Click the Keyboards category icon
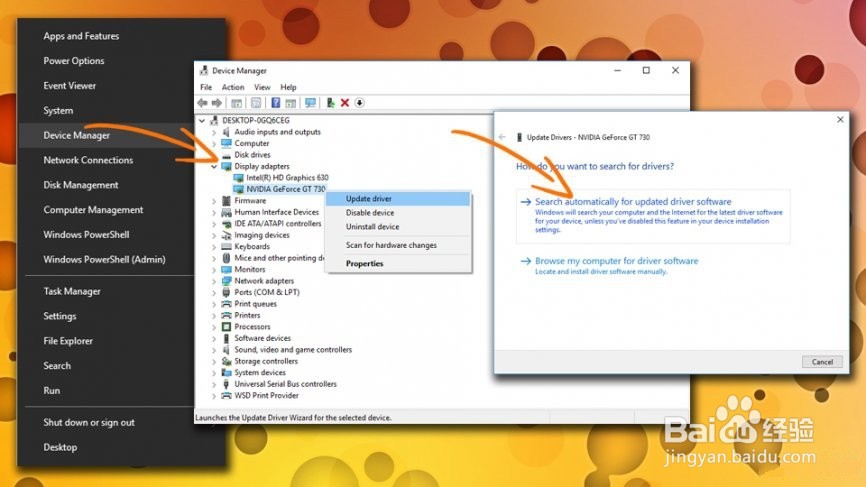866x487 pixels. 226,246
